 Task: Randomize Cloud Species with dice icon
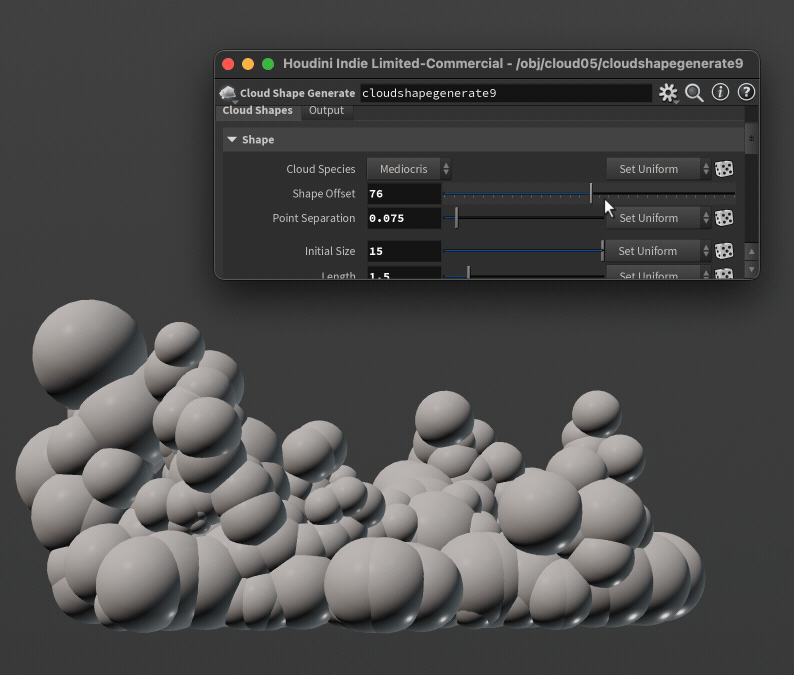(724, 169)
